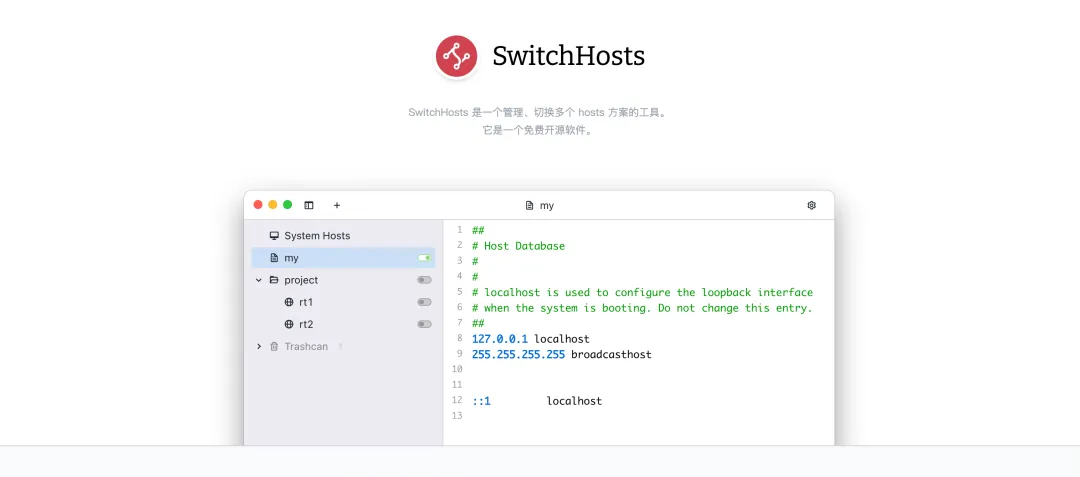Click the window title my
Viewport: 1080px width, 477px height.
(547, 206)
